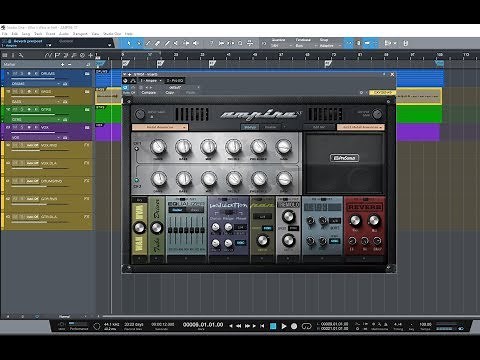Click Return to Zero in transport
This screenshot has height=360, width=480.
pos(262,326)
